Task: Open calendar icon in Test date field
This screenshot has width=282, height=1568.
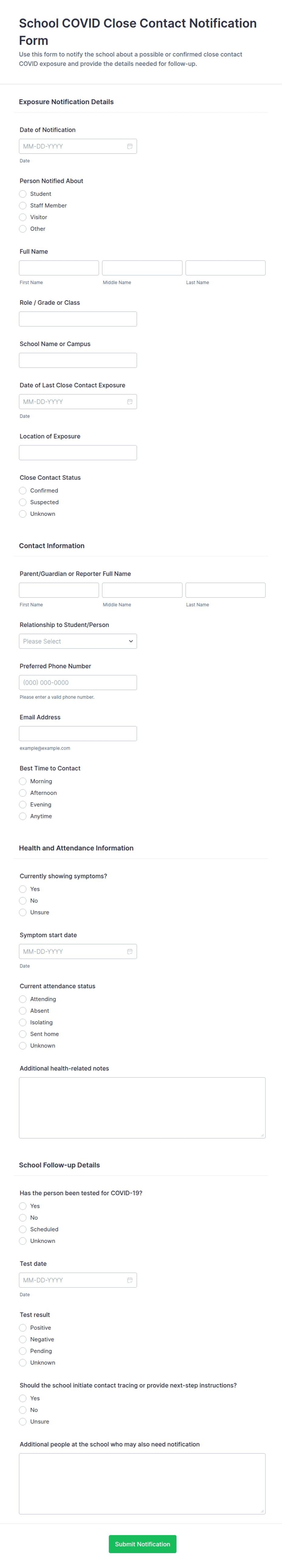Action: pyautogui.click(x=130, y=1280)
